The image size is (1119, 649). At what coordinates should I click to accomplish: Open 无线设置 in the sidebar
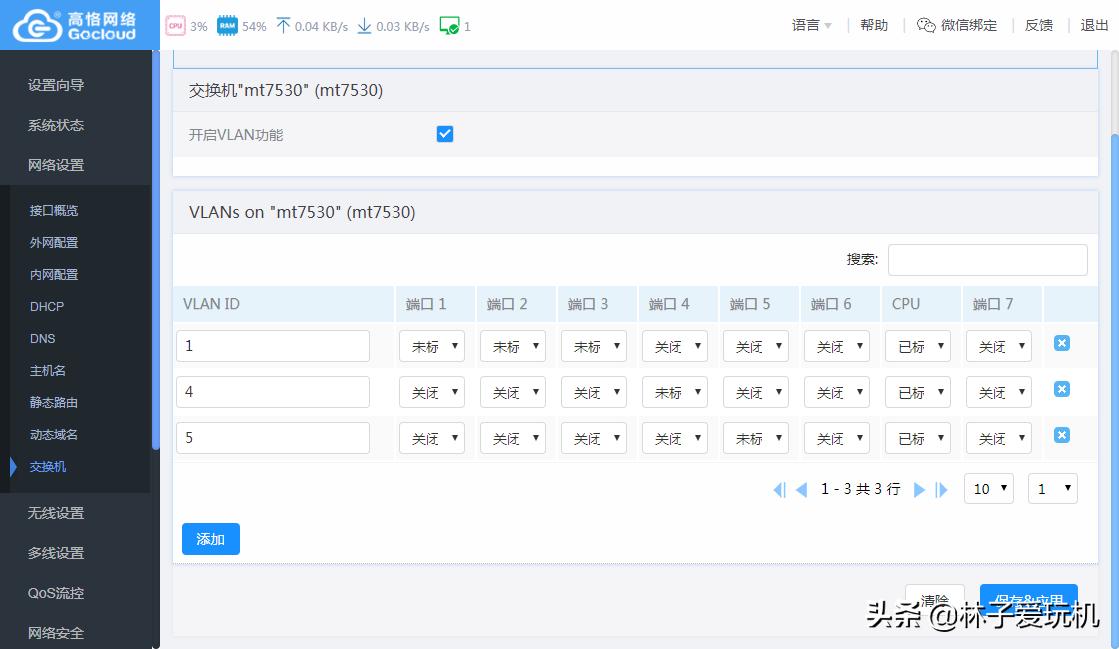point(56,513)
